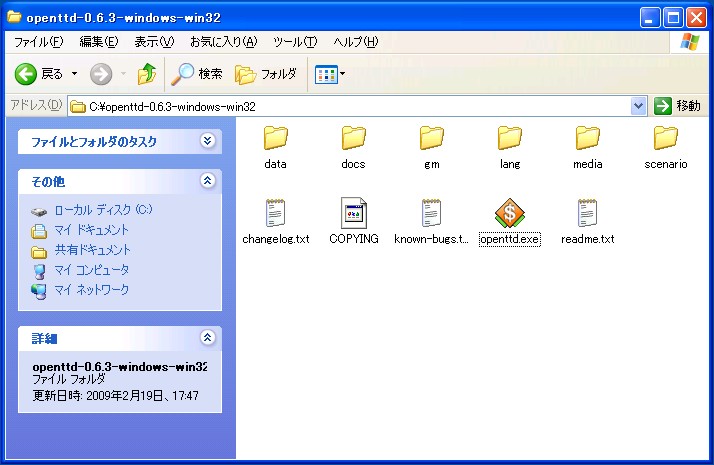Screen dimensions: 714x465
Task: Click the Shared Documents (共有ドキュメント) folder icon
Action: pyautogui.click(x=39, y=252)
